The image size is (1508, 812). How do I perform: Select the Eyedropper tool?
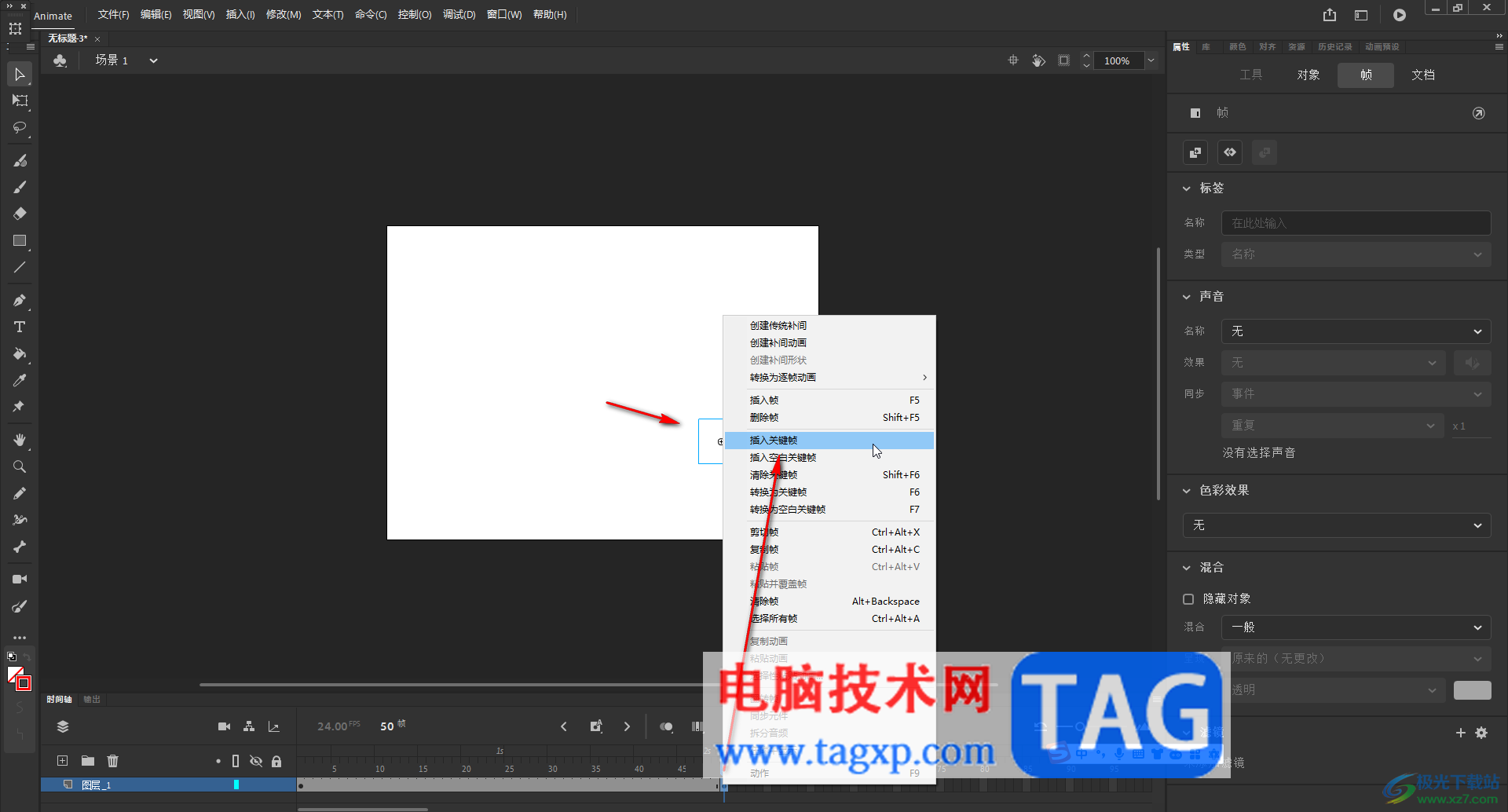coord(20,380)
